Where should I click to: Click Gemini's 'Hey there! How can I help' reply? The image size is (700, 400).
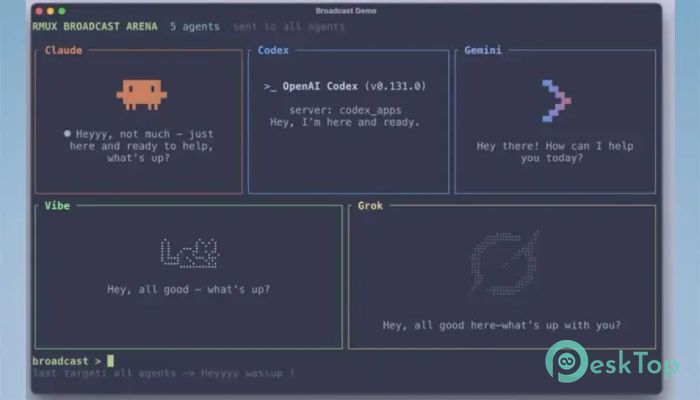pyautogui.click(x=554, y=152)
